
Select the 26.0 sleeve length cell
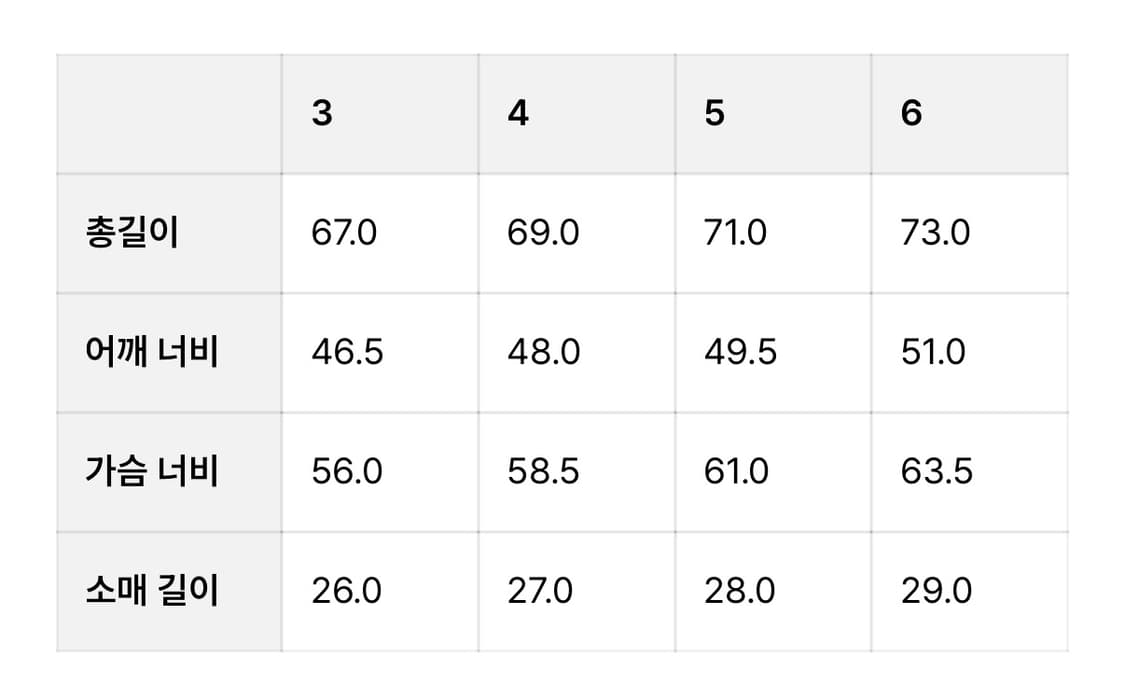click(380, 592)
